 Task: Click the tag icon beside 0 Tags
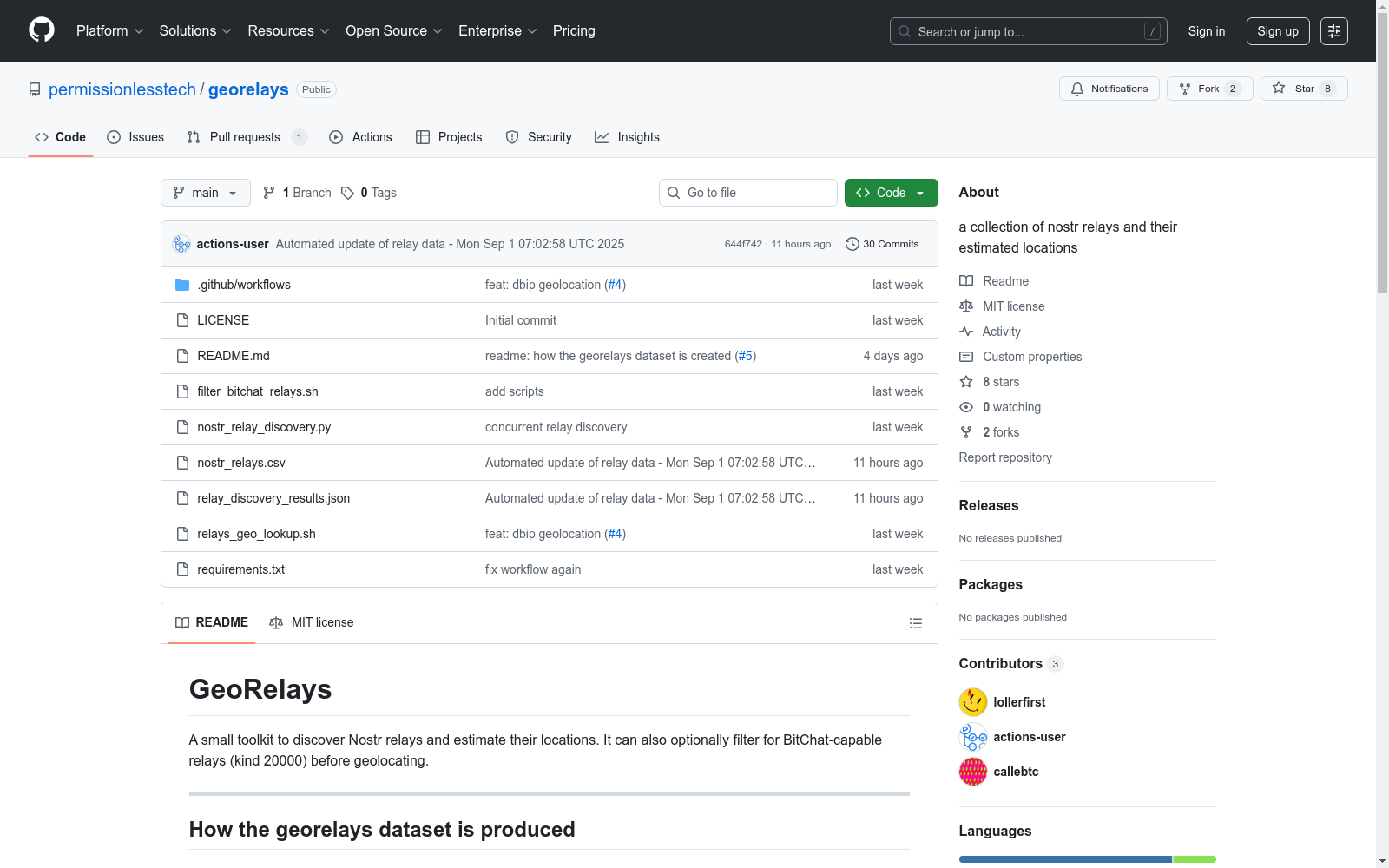coord(347,193)
